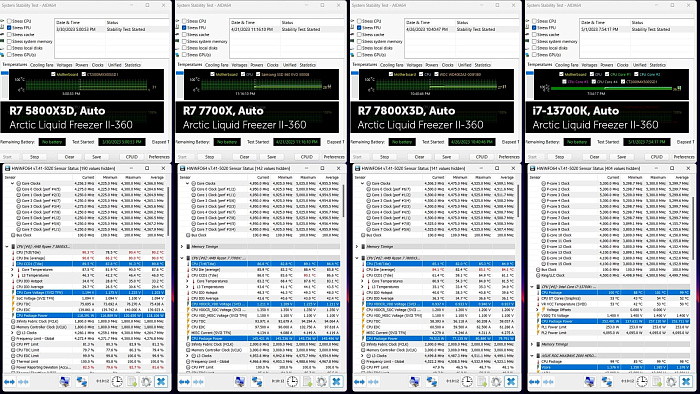The width and height of the screenshot is (700, 394).
Task: Open the settings gear in the 7700X HWiNFO toolbar
Action: click(321, 382)
